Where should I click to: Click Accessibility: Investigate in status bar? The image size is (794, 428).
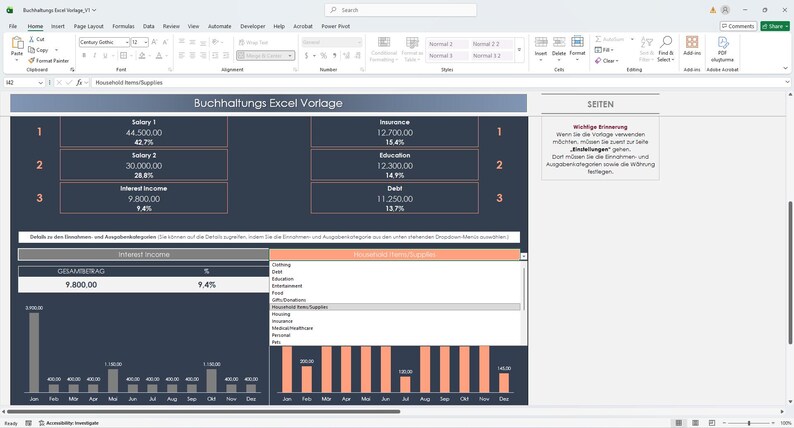coord(69,423)
